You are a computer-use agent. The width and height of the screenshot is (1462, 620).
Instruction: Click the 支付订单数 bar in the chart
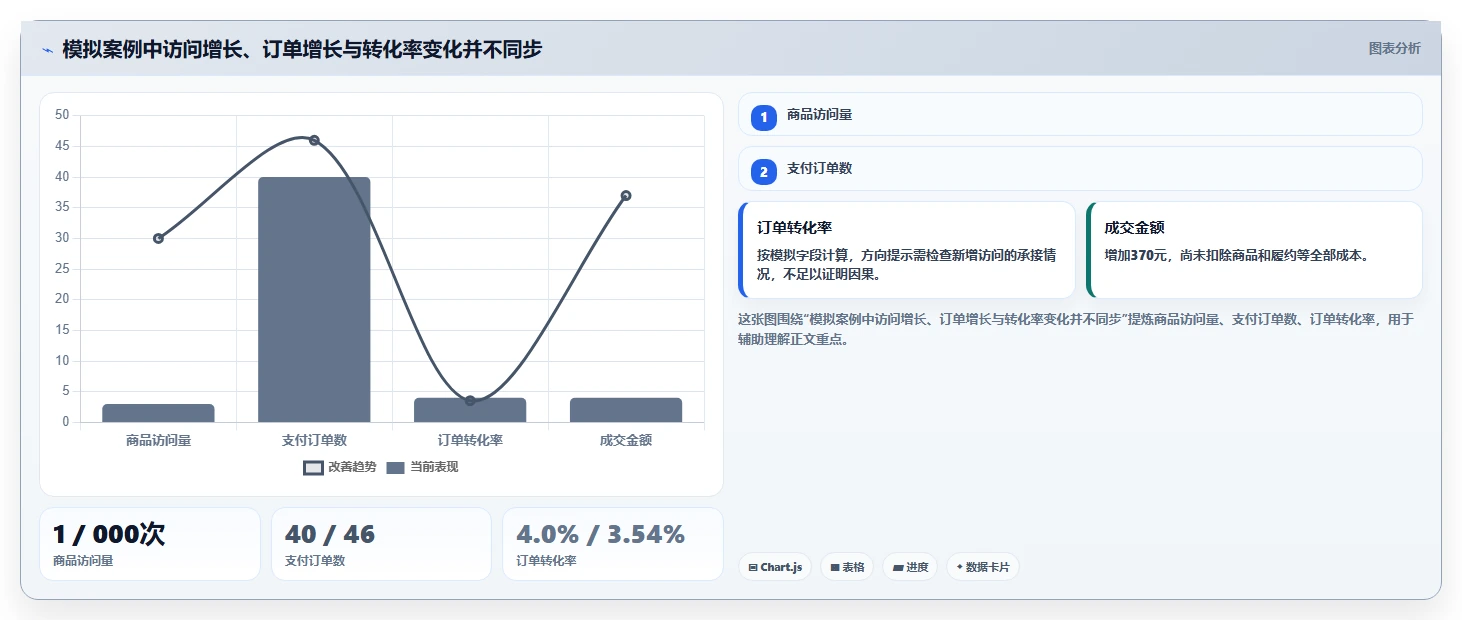[314, 300]
